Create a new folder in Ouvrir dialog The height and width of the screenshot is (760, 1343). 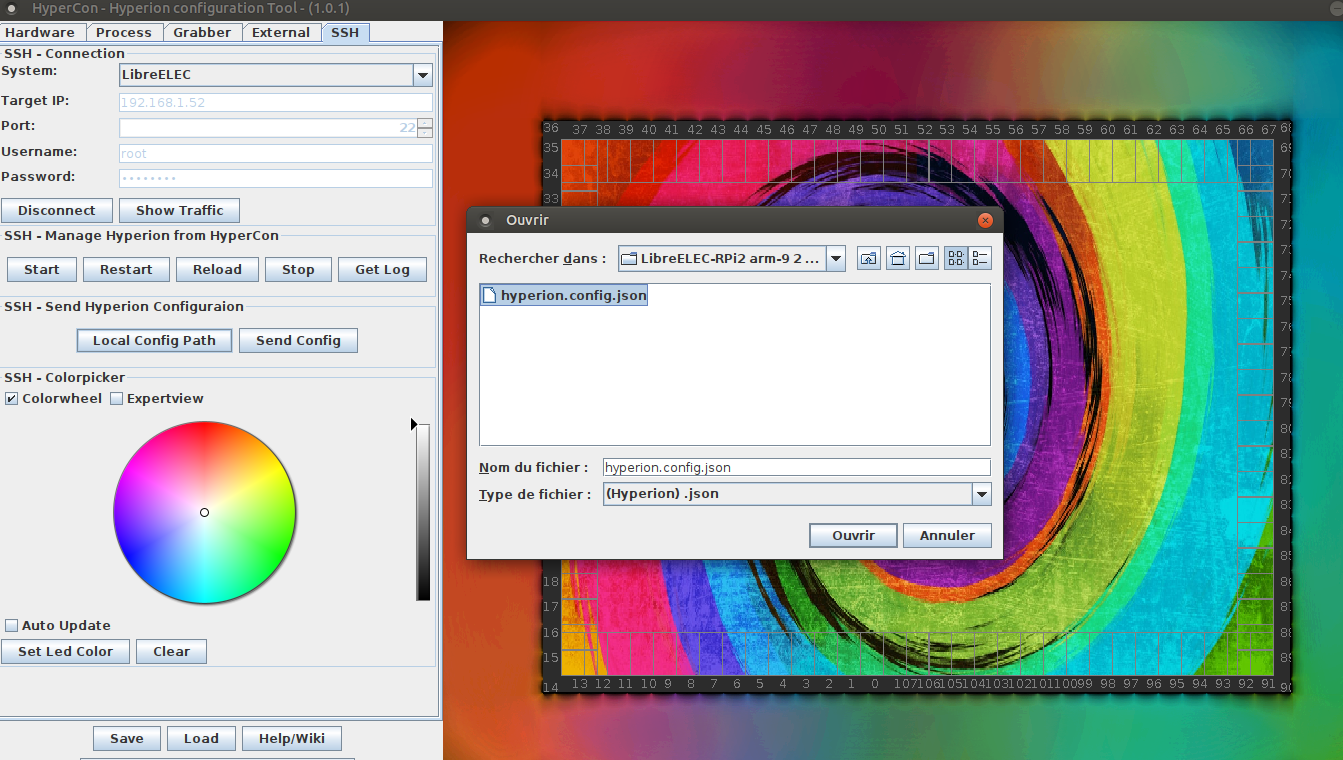point(927,258)
